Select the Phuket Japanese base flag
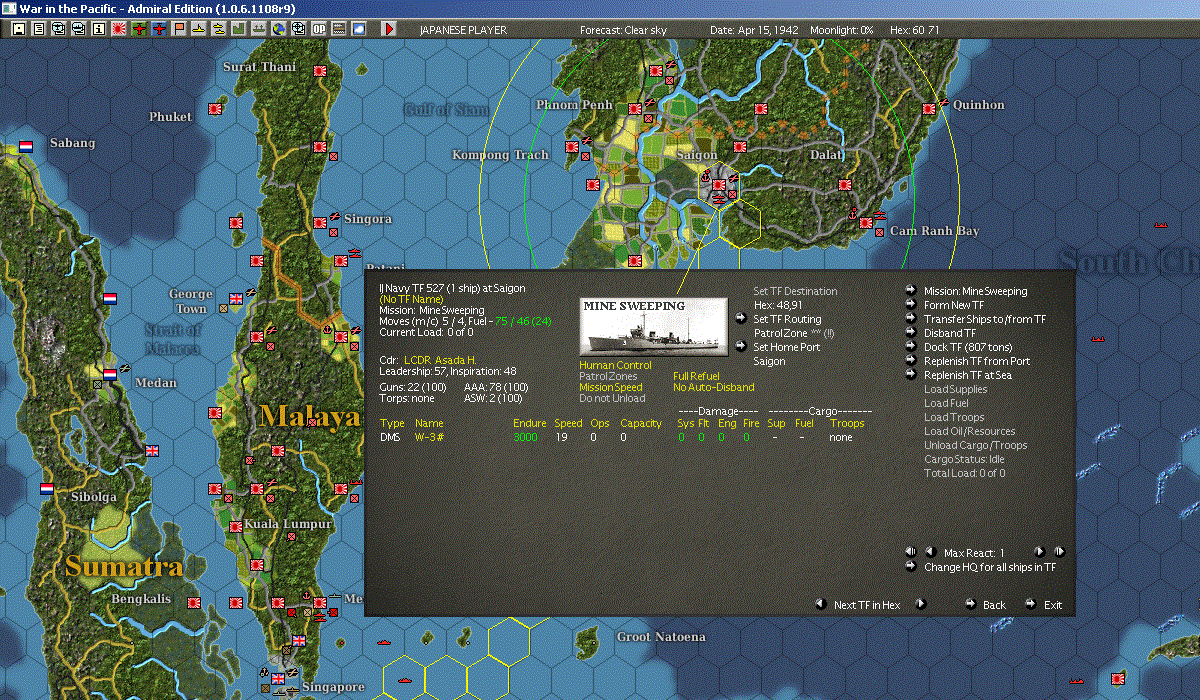This screenshot has width=1200, height=700. click(215, 108)
